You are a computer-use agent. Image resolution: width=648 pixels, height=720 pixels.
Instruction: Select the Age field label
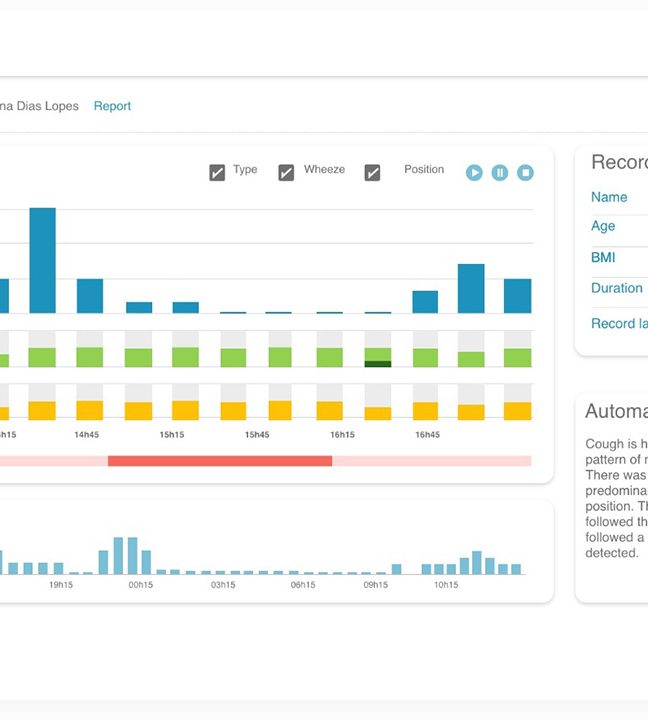[x=603, y=226]
